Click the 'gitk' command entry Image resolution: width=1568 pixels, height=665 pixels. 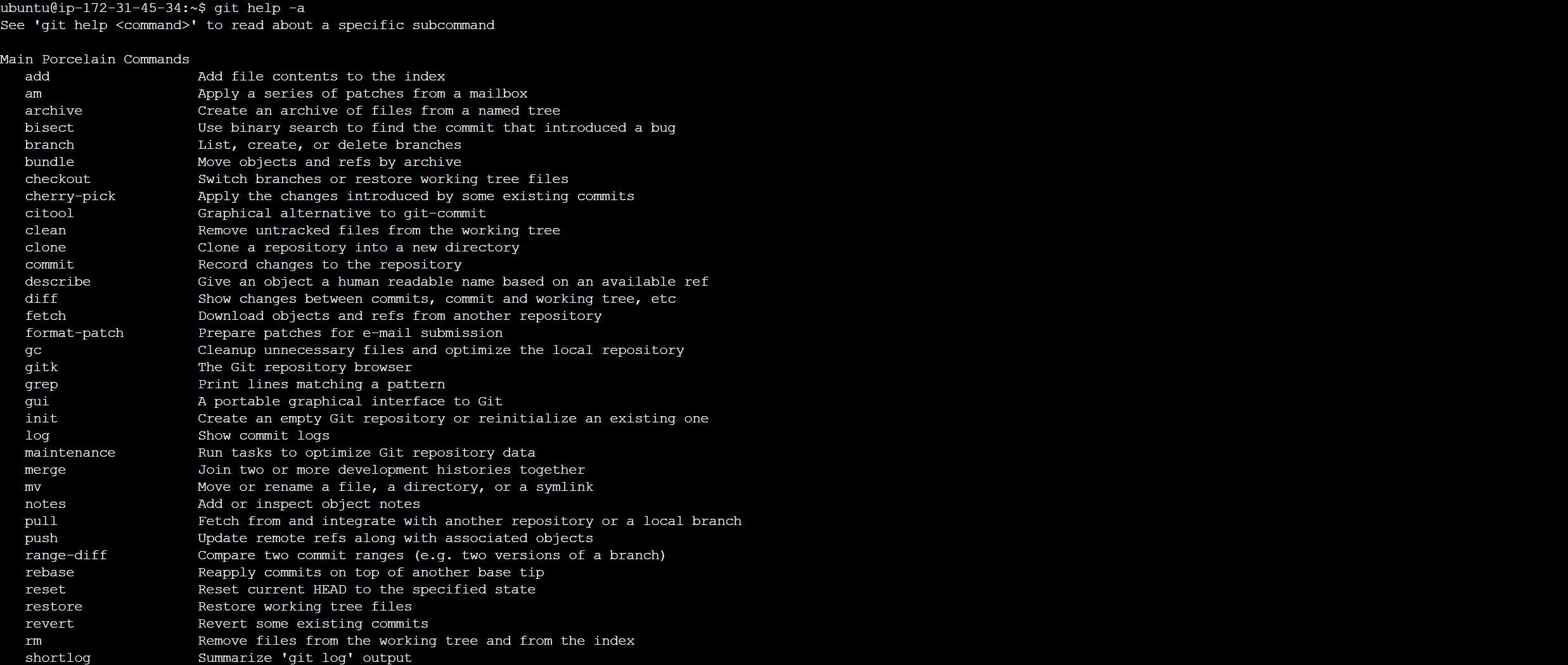click(41, 367)
